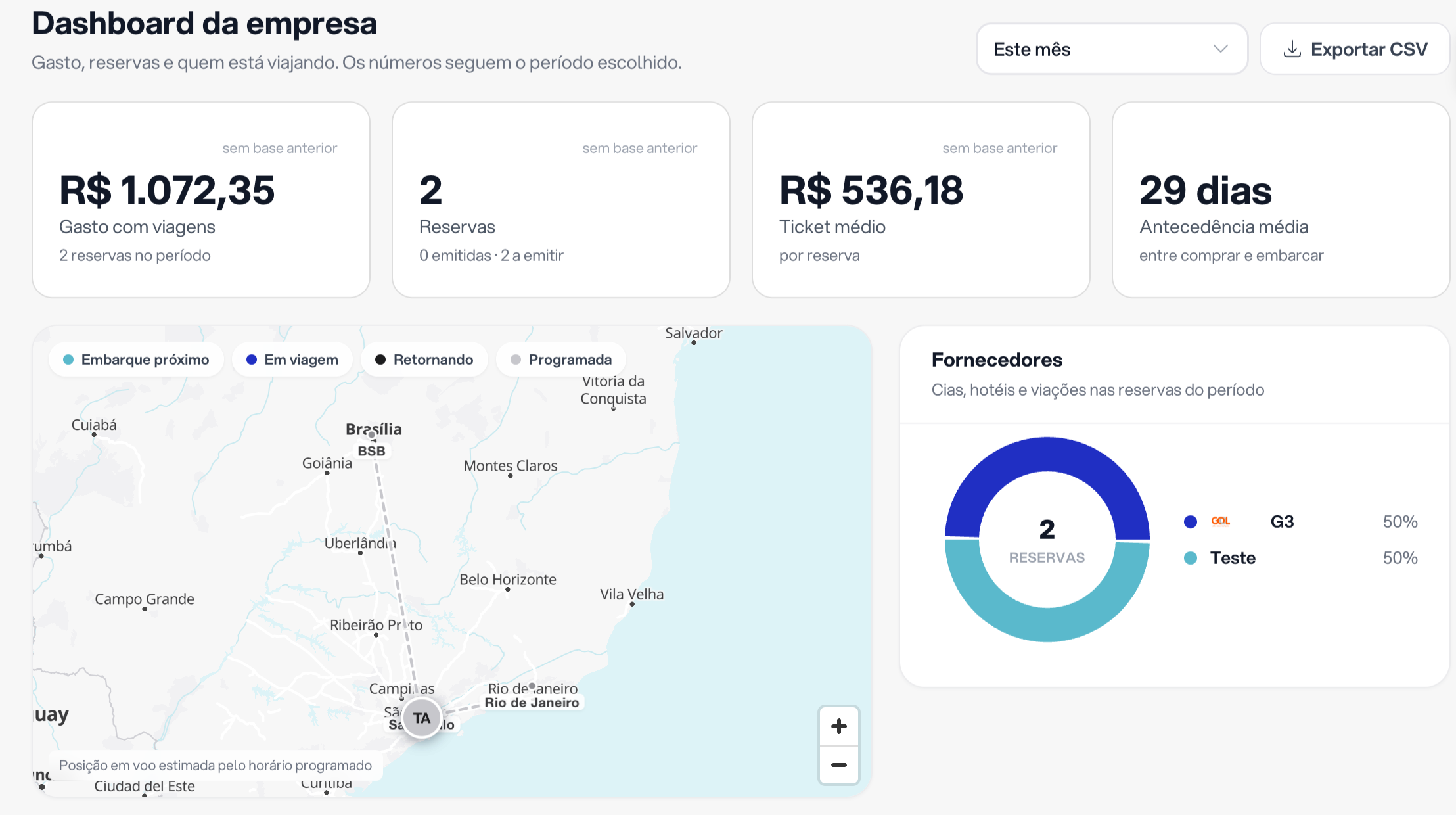The image size is (1456, 815).
Task: Click the 'Gasto com viagens' card label
Action: coord(137,227)
